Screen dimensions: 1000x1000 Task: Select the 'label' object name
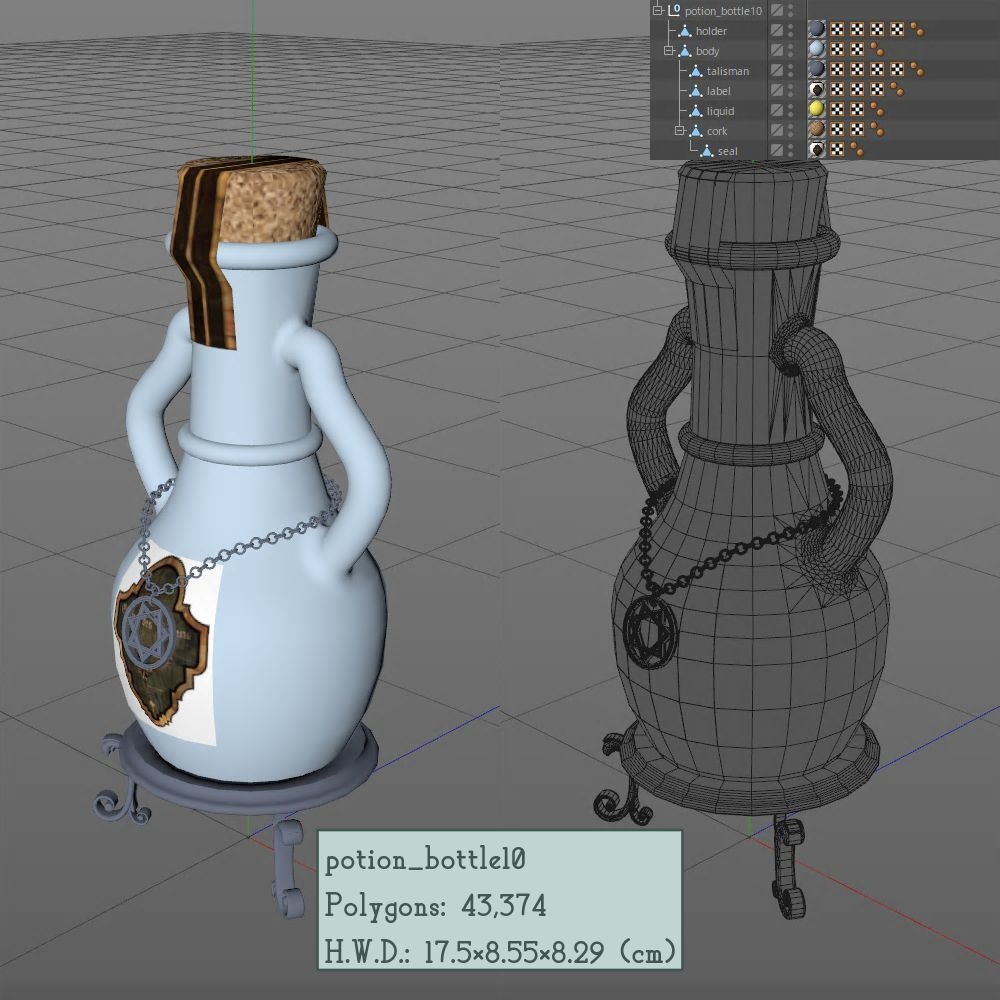click(x=718, y=91)
